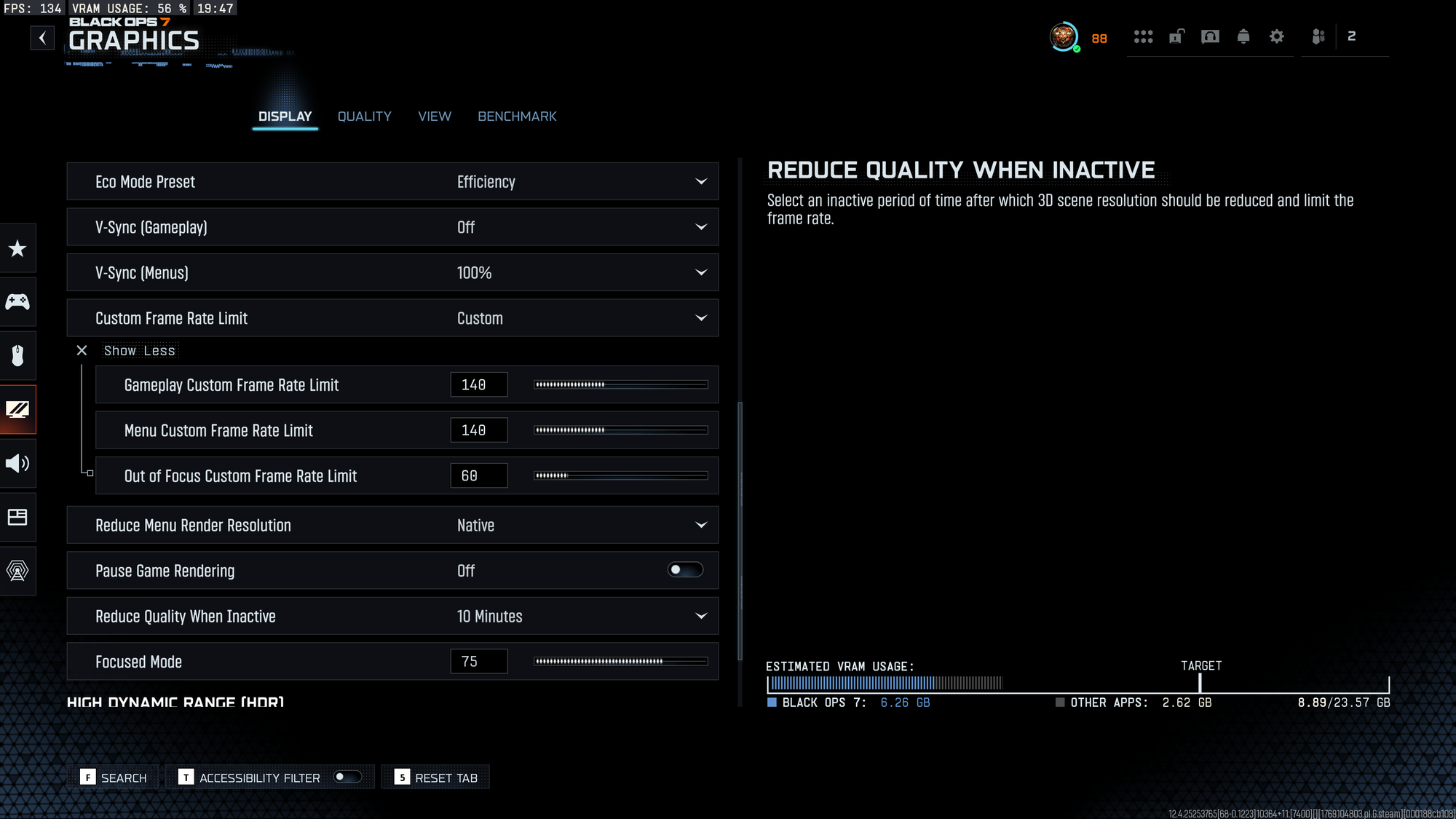Click the notifications bell icon
1456x819 pixels.
point(1243,36)
